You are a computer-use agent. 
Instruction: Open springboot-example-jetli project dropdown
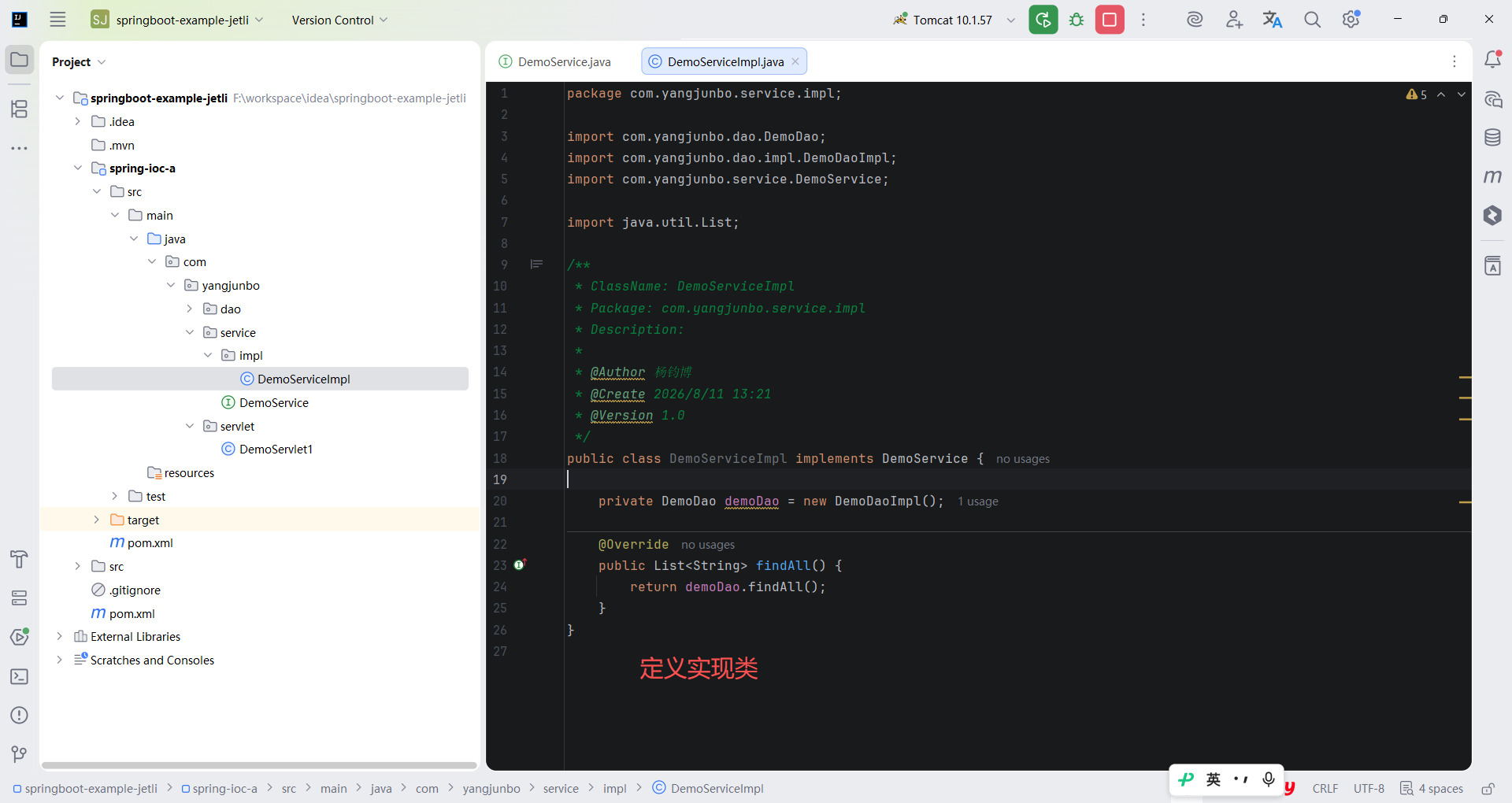coord(177,20)
